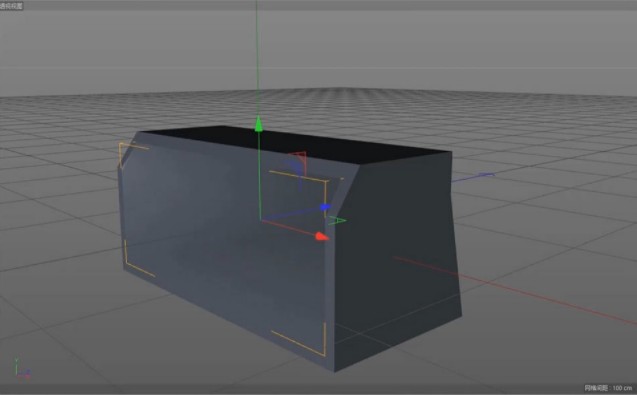The height and width of the screenshot is (395, 637).
Task: Click the gizmo origin where axes meet
Action: [260, 220]
